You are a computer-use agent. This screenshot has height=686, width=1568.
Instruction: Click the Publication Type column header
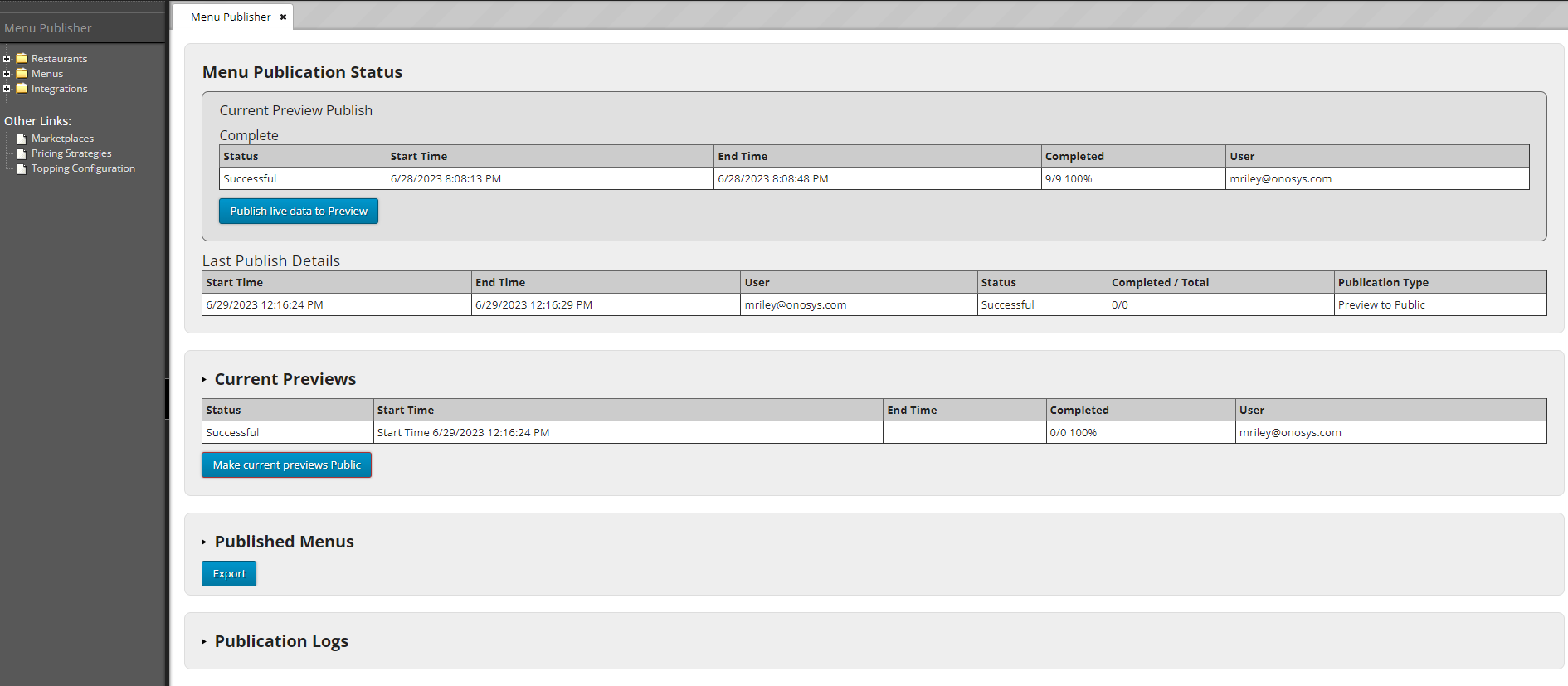point(1440,282)
